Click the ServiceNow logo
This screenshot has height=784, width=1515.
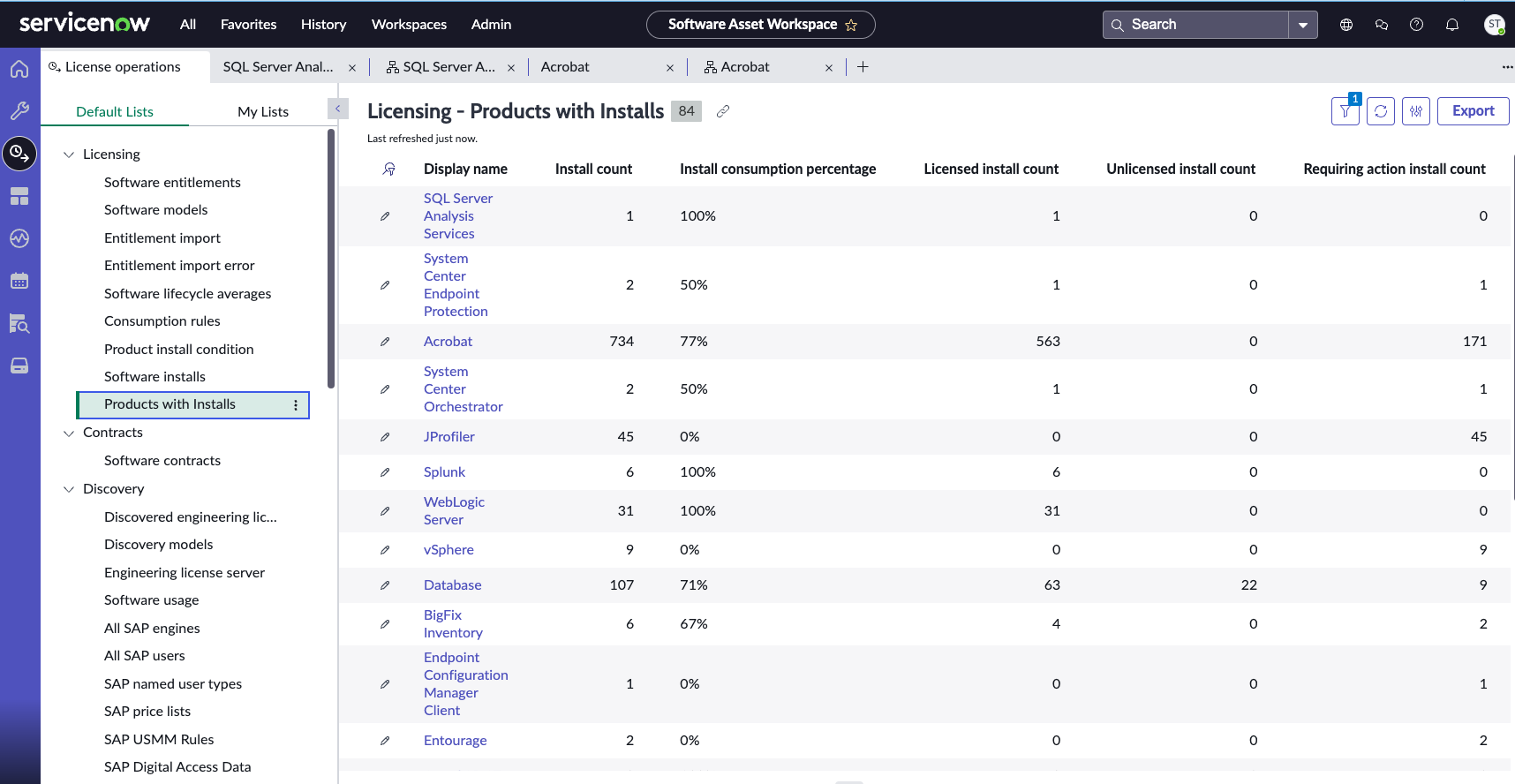(x=85, y=24)
